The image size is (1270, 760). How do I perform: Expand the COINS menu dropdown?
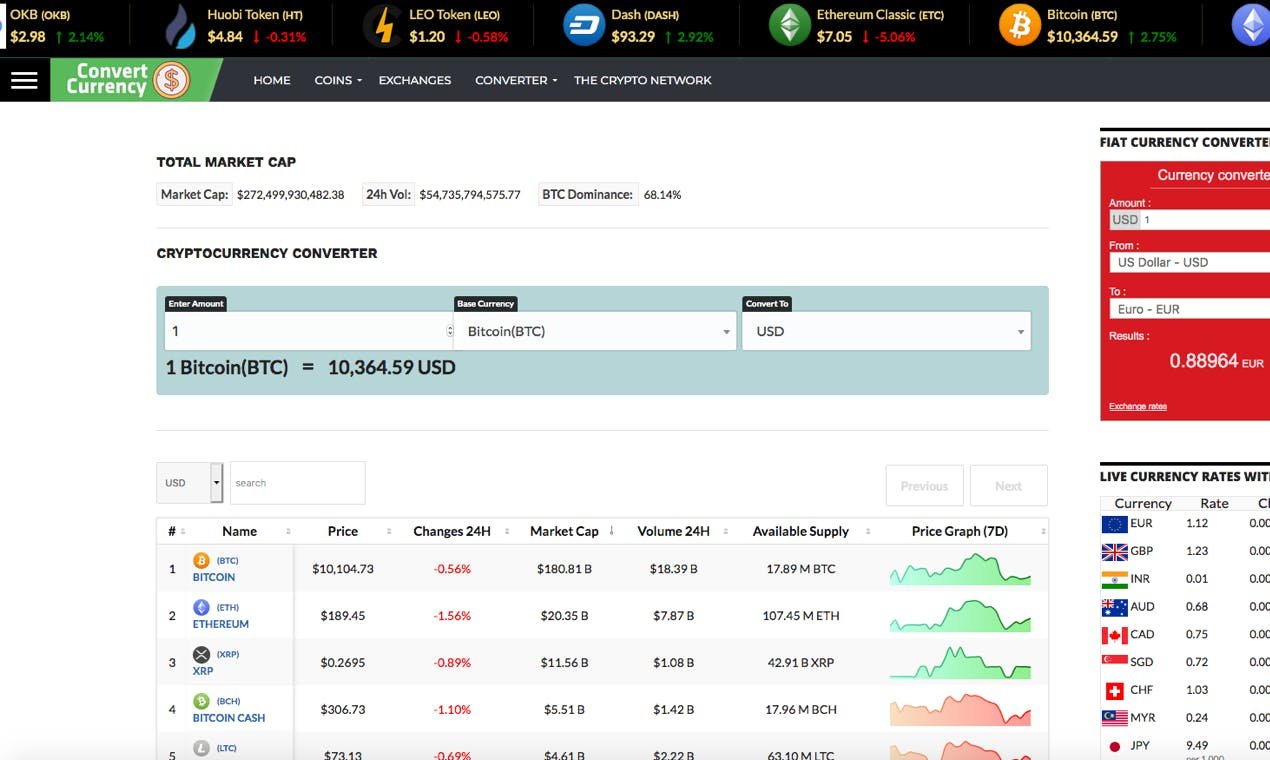pos(338,80)
